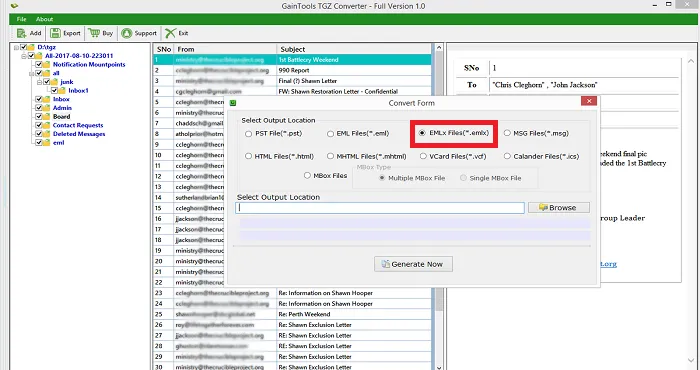Image resolution: width=700 pixels, height=370 pixels.
Task: Select 'FW: Shawn Restoration Letter - Confidential'
Action: click(x=293, y=91)
